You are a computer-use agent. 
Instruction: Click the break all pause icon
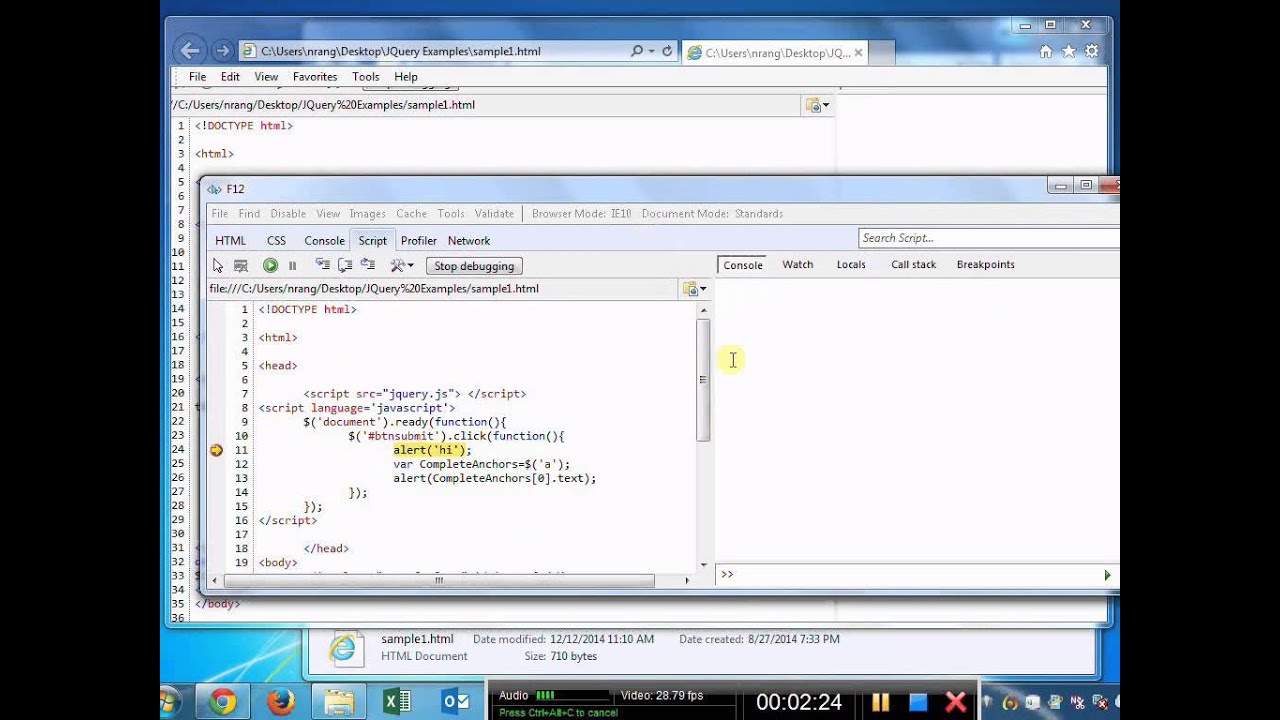293,266
